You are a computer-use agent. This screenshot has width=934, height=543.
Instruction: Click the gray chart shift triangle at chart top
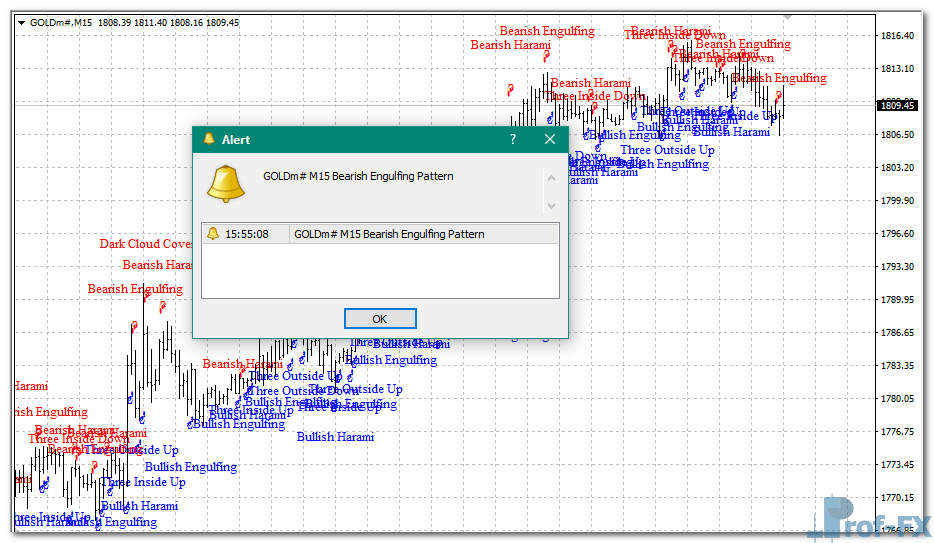pos(787,17)
